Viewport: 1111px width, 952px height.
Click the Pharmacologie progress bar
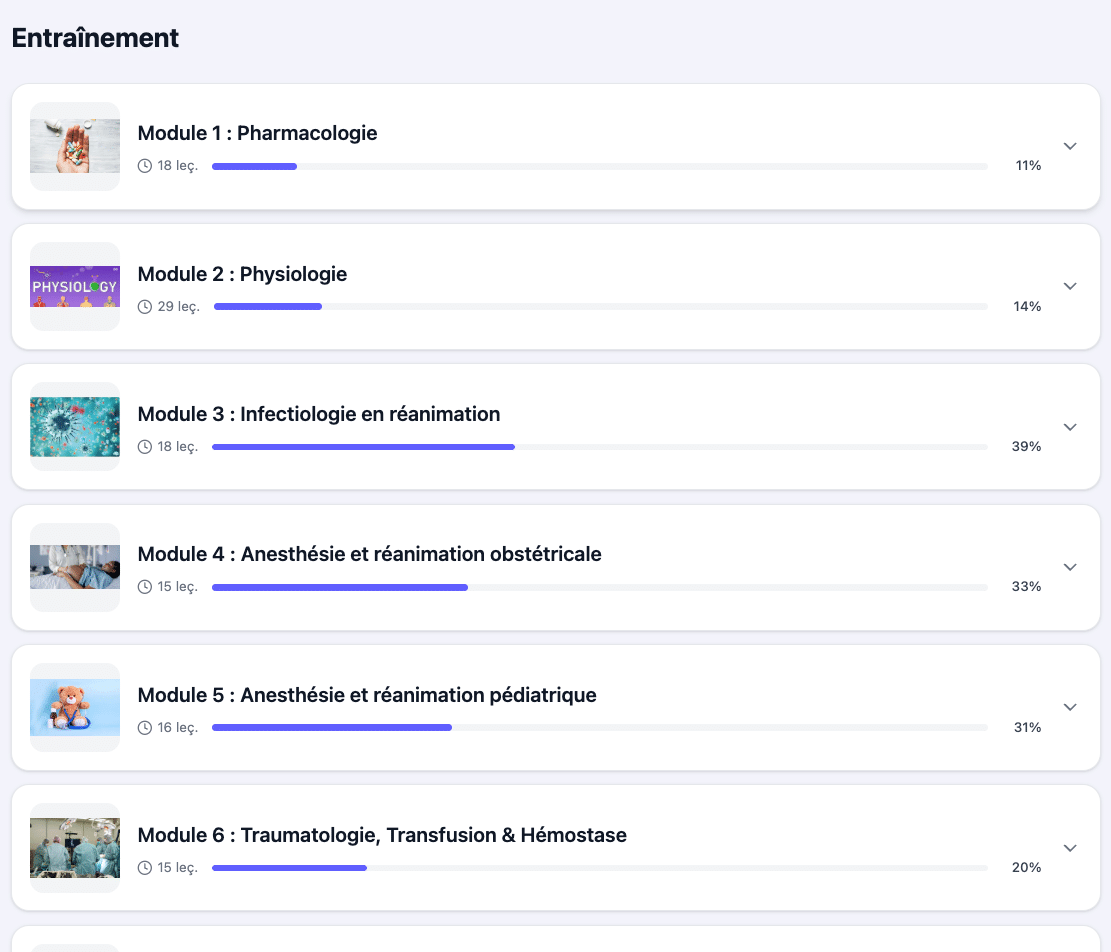[x=599, y=166]
